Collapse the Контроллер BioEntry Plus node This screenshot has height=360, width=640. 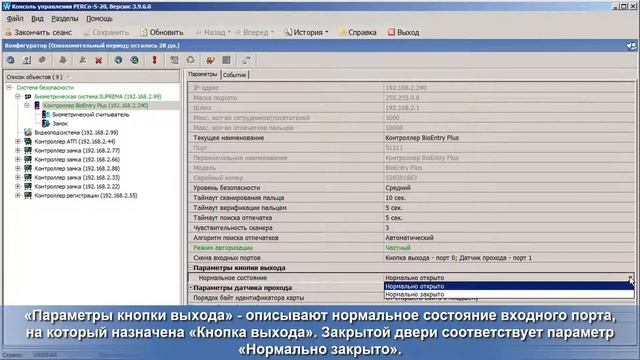[x=27, y=105]
